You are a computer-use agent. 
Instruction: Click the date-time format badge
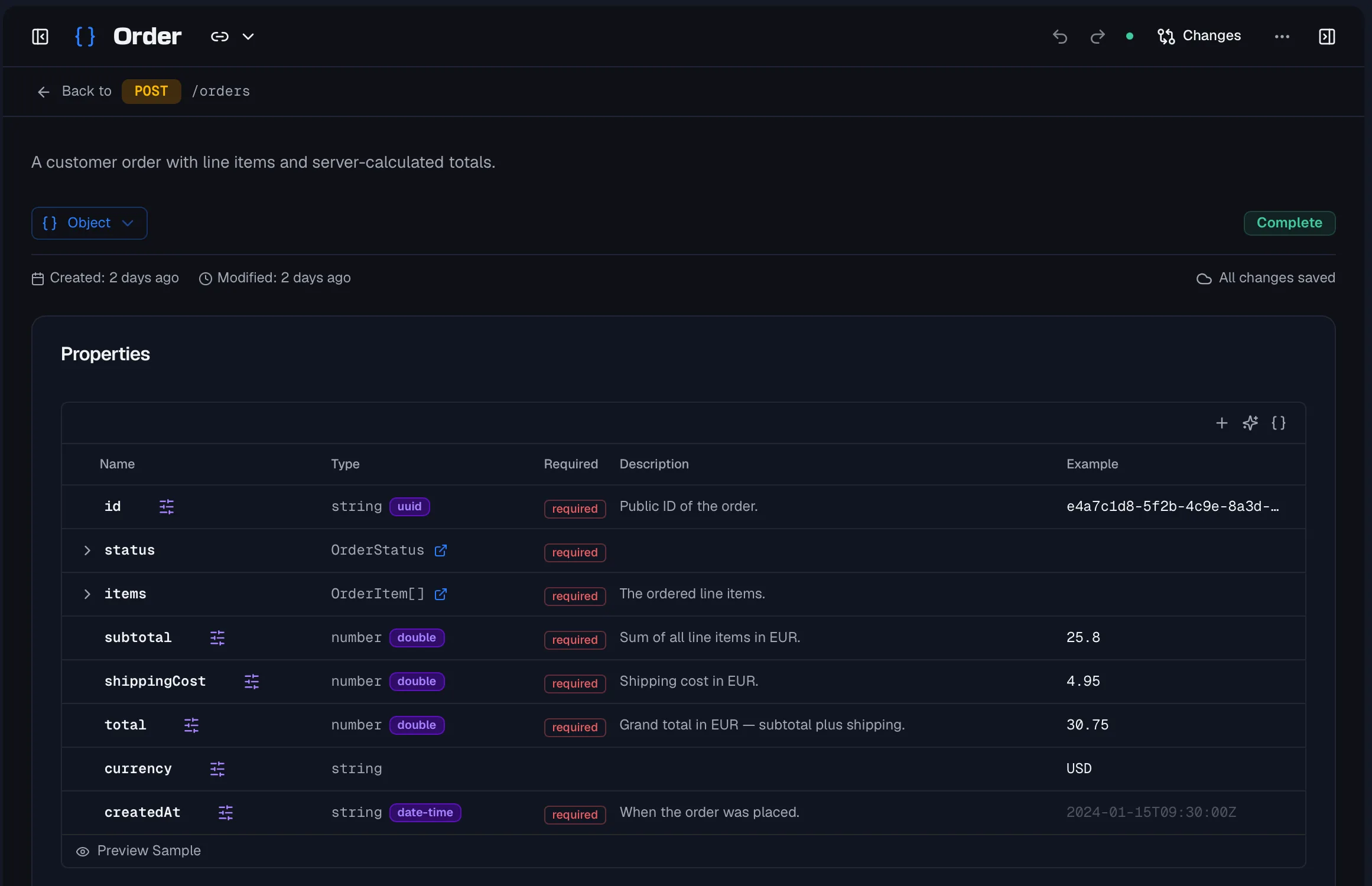click(425, 813)
